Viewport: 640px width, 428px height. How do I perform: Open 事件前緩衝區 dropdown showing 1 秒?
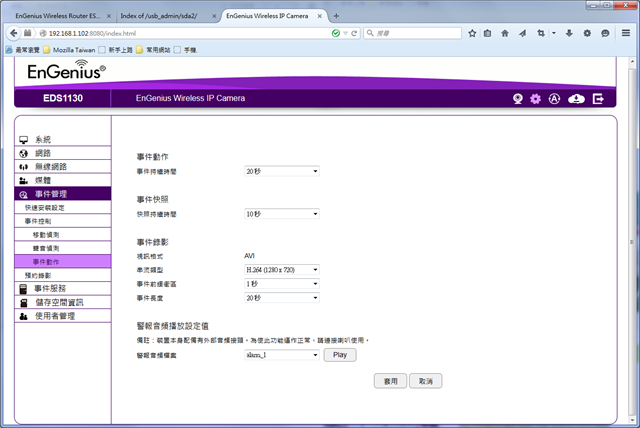pyautogui.click(x=282, y=284)
